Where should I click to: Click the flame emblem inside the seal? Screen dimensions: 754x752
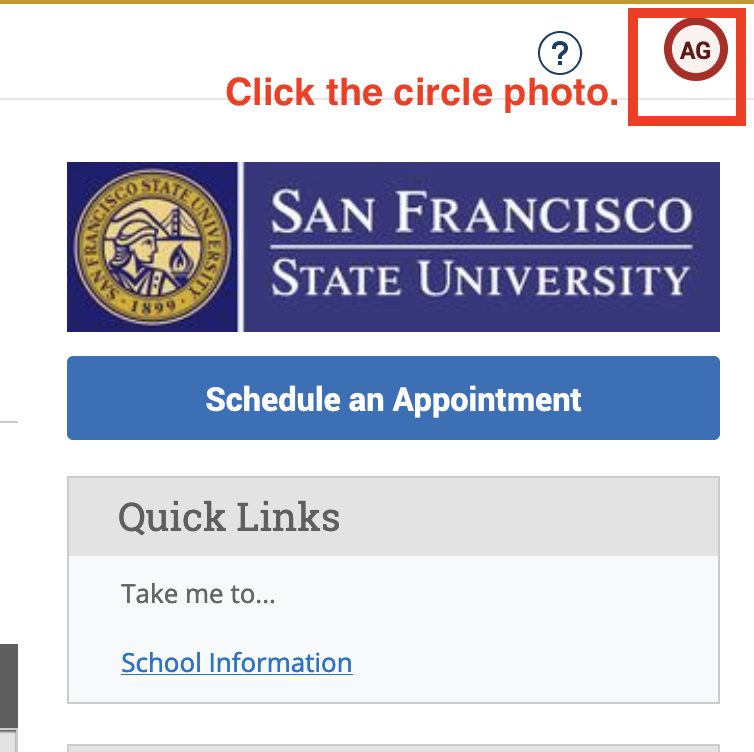180,260
